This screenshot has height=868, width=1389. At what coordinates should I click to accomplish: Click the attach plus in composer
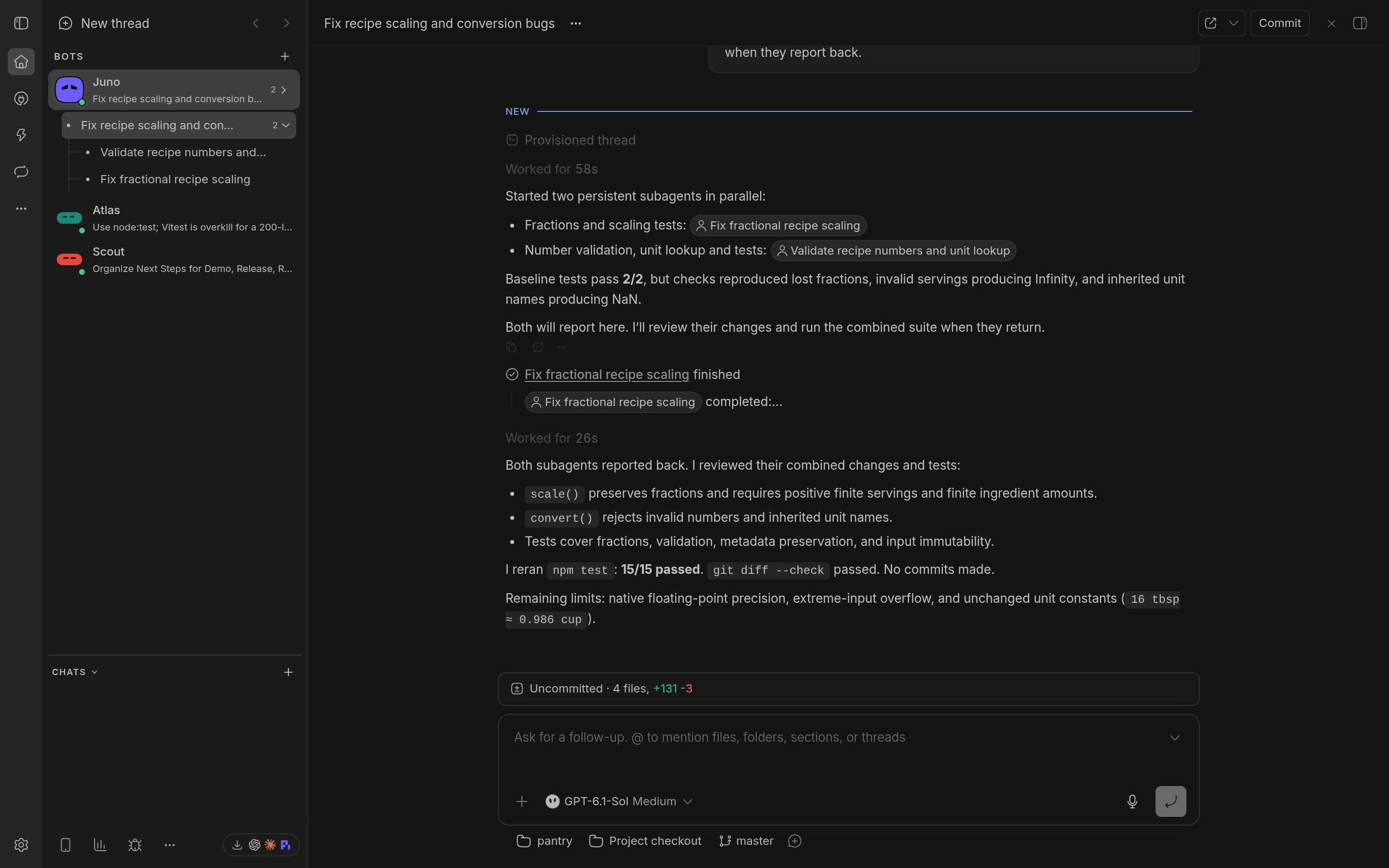point(521,801)
